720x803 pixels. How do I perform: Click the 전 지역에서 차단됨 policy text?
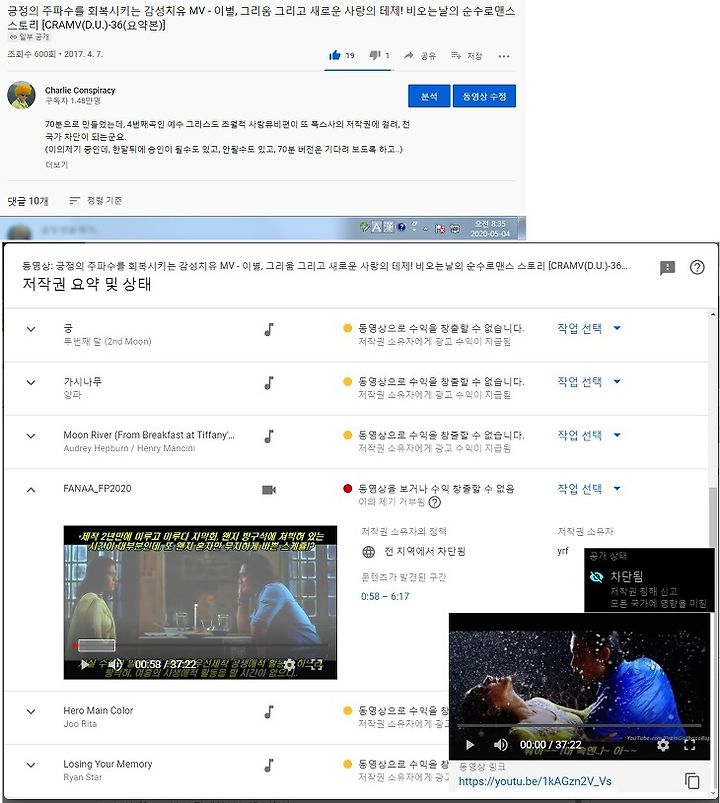coord(425,552)
